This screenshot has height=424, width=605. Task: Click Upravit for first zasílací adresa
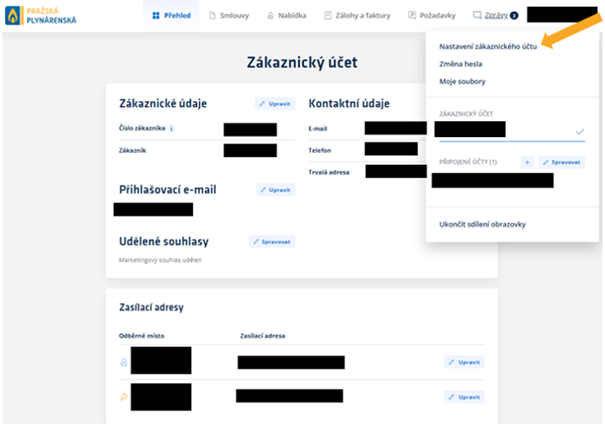click(464, 361)
